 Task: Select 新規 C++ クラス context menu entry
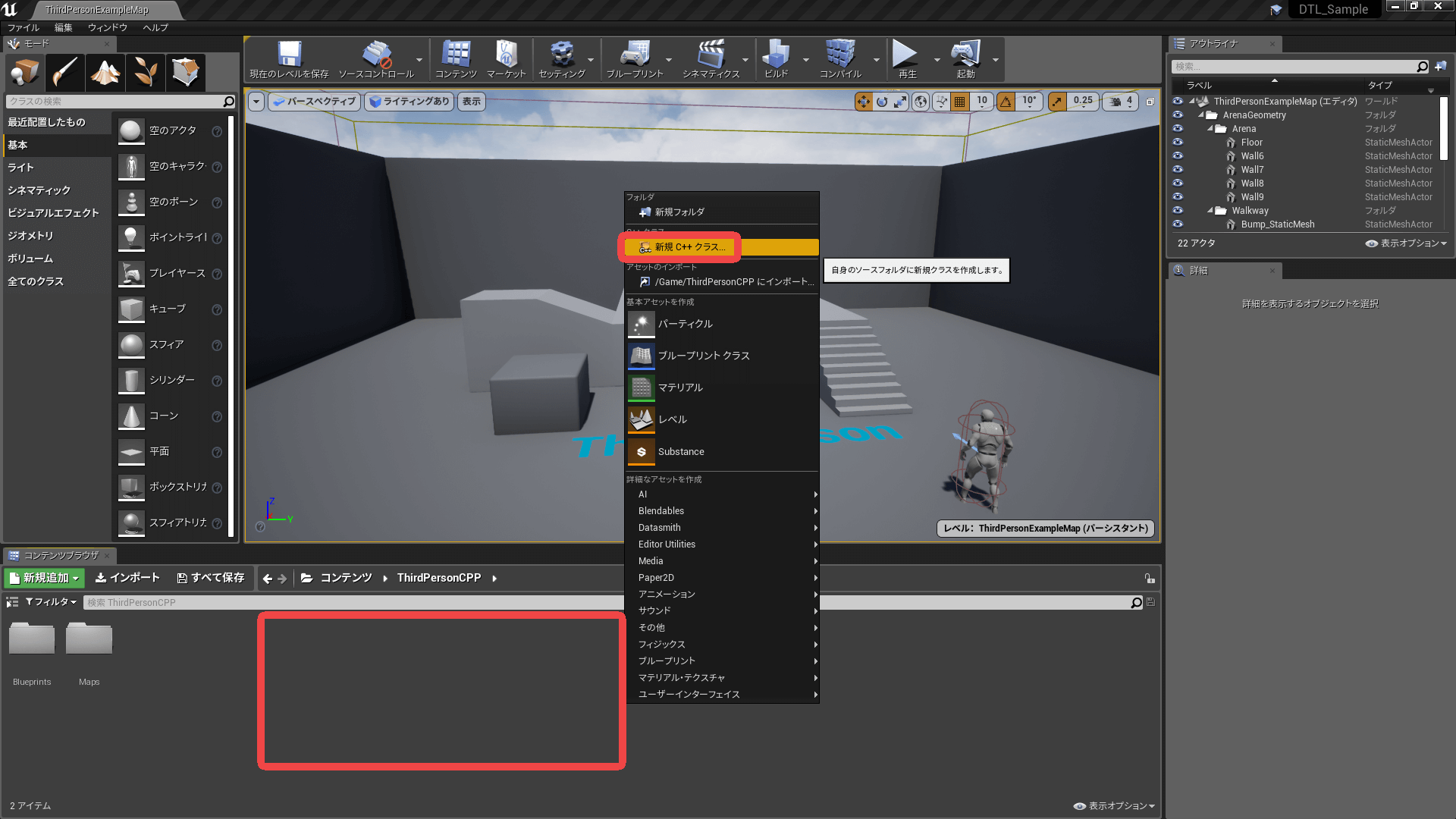pos(689,247)
